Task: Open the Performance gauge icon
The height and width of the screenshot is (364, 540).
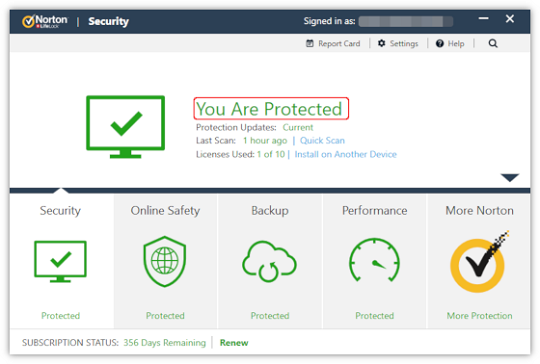Action: pos(374,260)
